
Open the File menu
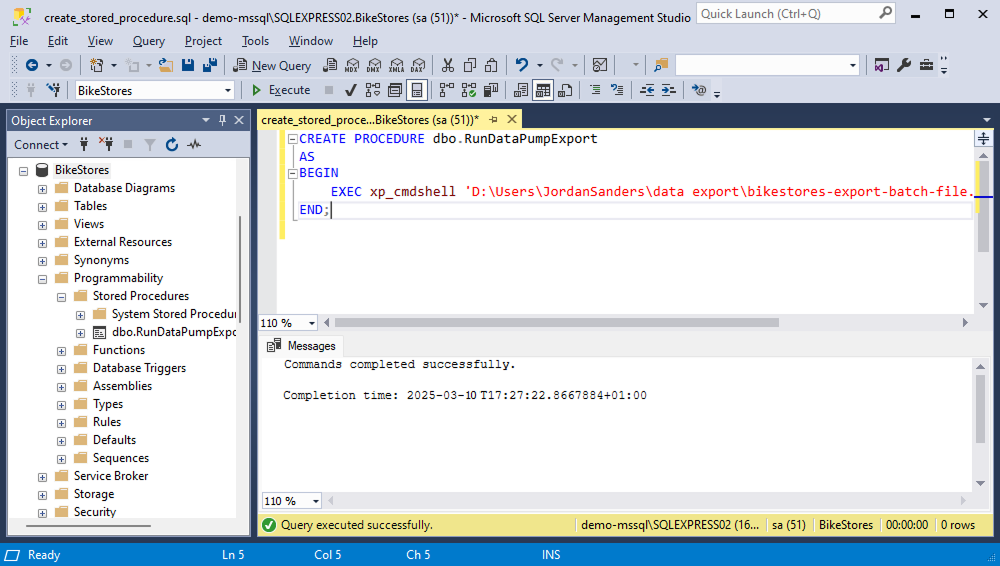tap(19, 41)
